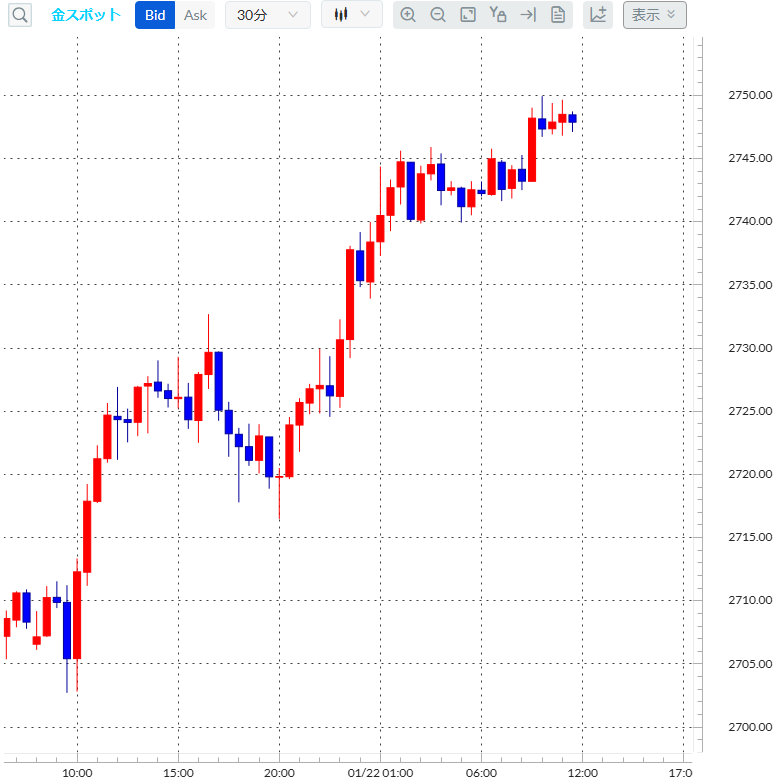Switch price view to Ask
Viewport: 781px width, 782px height.
(x=195, y=15)
